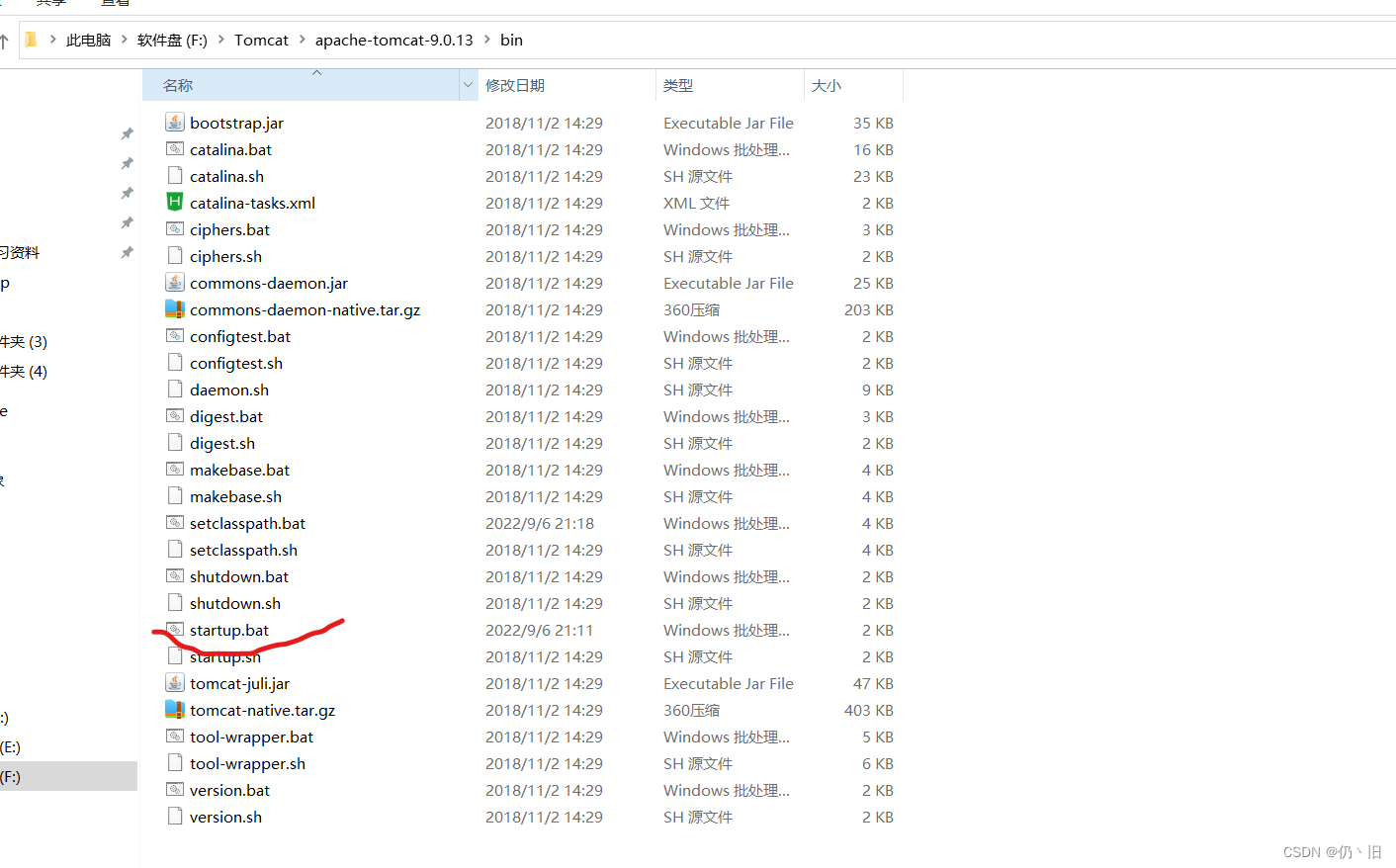Navigate to the Tomcat breadcrumb
Viewport: 1396px width, 868px height.
pyautogui.click(x=261, y=40)
